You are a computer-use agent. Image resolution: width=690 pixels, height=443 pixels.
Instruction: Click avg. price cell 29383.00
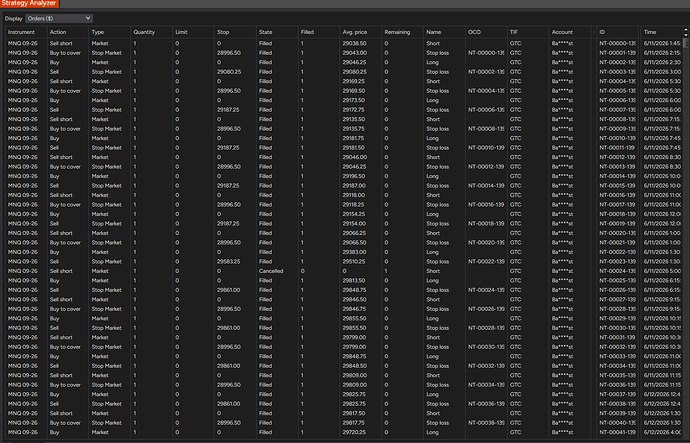point(355,252)
